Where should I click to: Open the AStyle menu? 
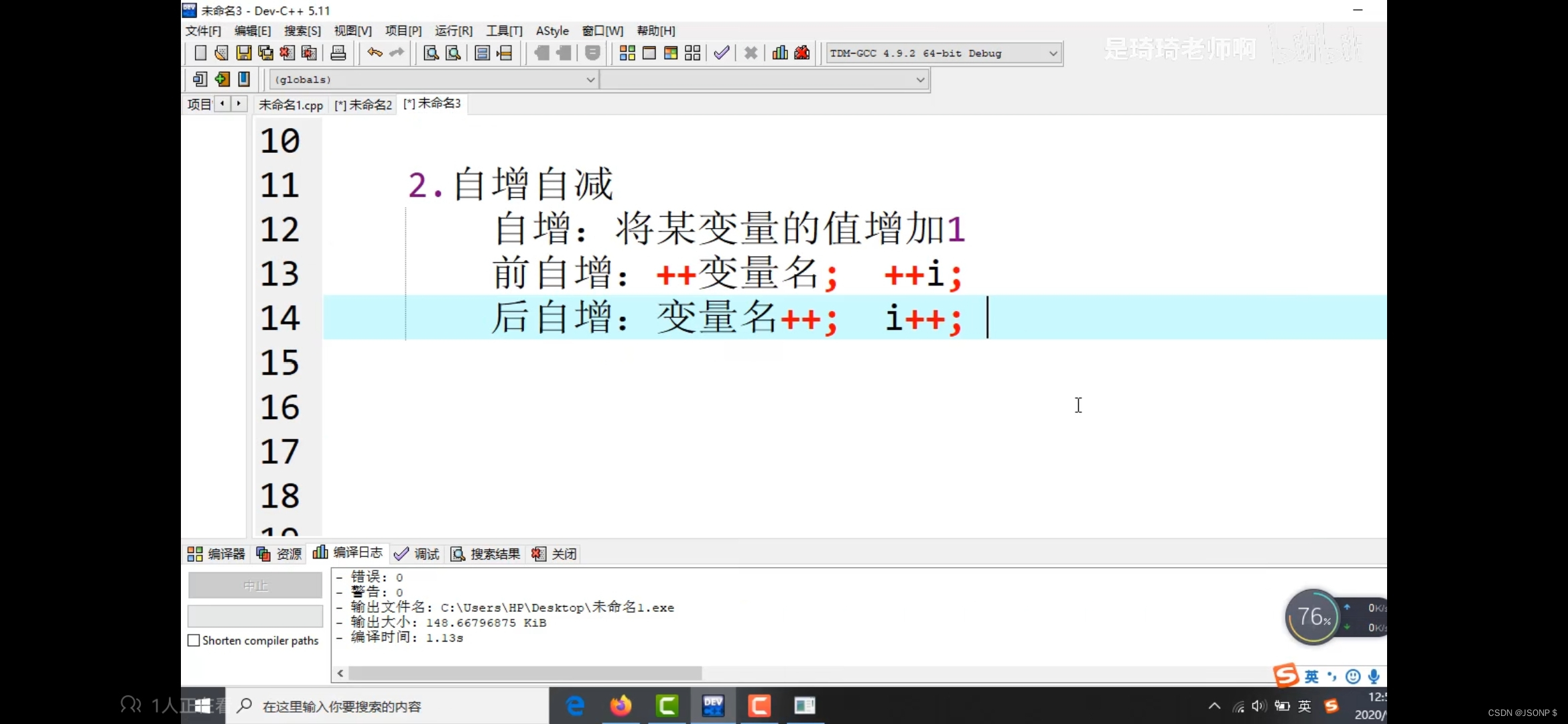click(x=551, y=31)
